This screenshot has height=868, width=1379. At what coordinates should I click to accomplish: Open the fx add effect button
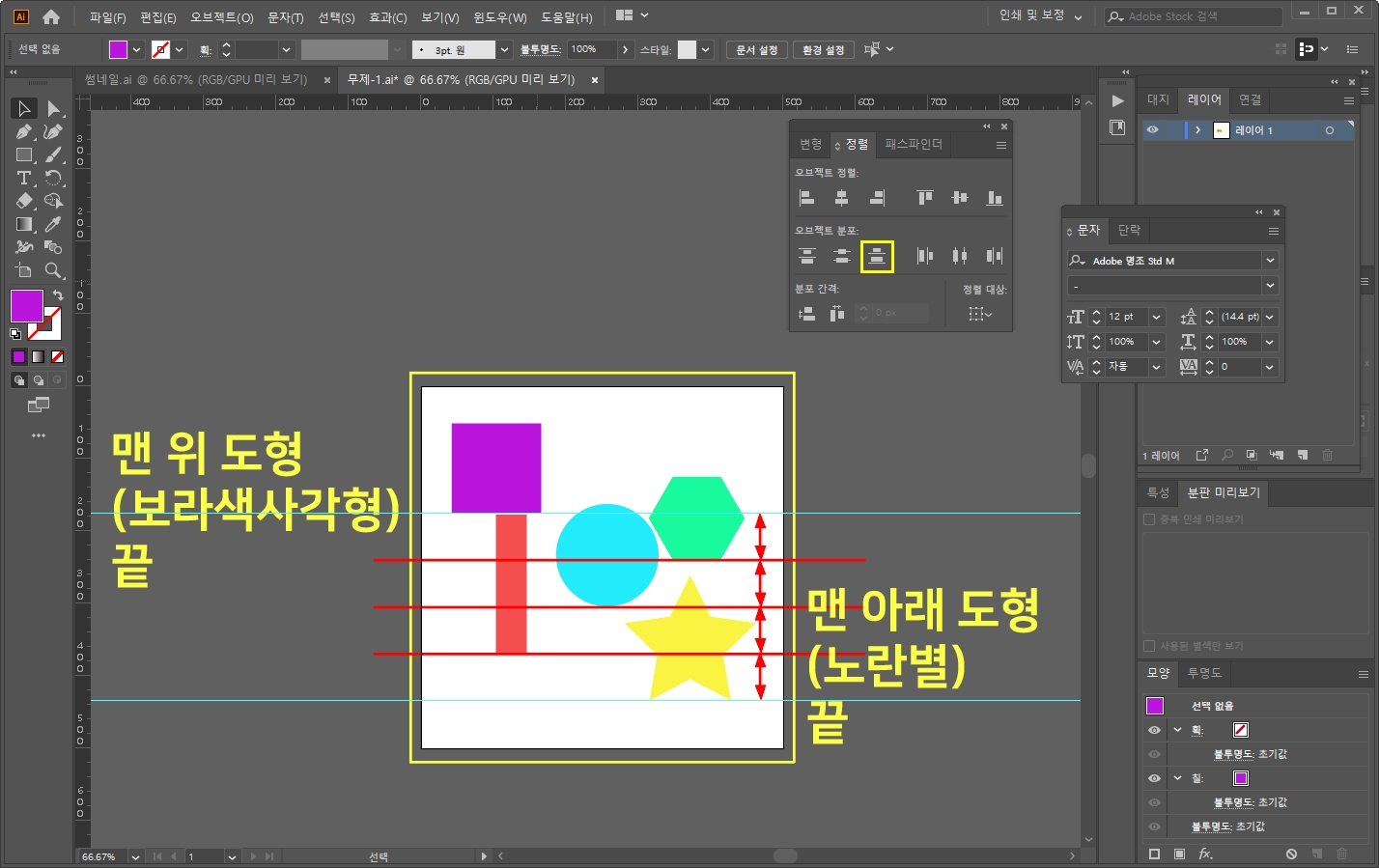tap(1205, 854)
